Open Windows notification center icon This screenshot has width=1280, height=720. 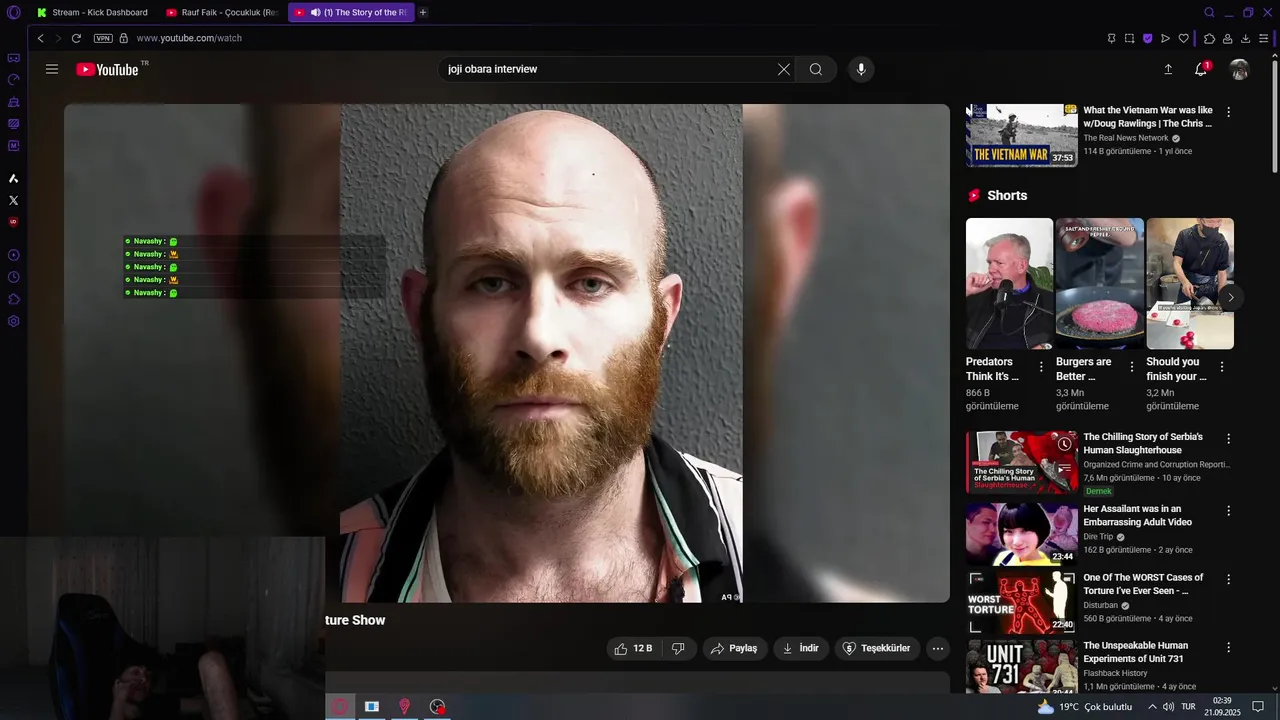[1258, 707]
